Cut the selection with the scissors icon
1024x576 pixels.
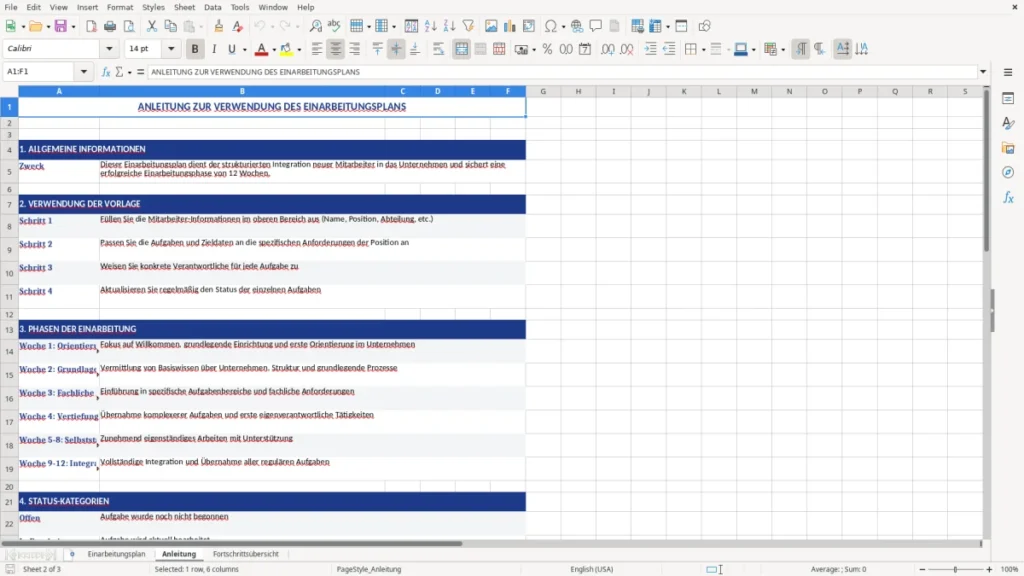click(x=152, y=26)
